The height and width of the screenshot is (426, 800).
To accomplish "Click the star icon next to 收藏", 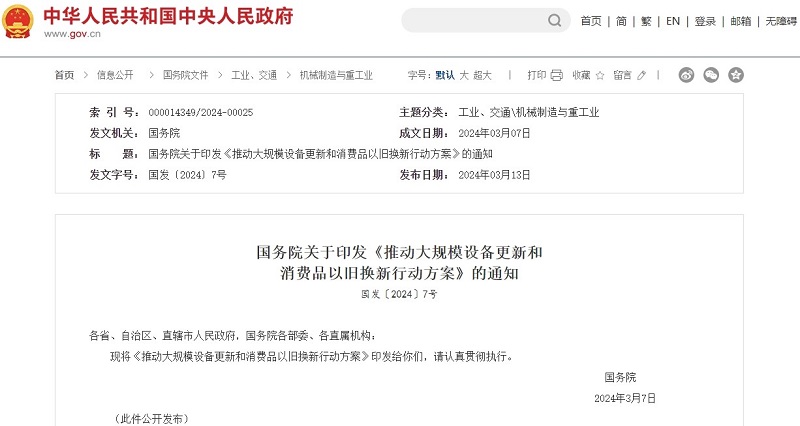I will coord(600,75).
